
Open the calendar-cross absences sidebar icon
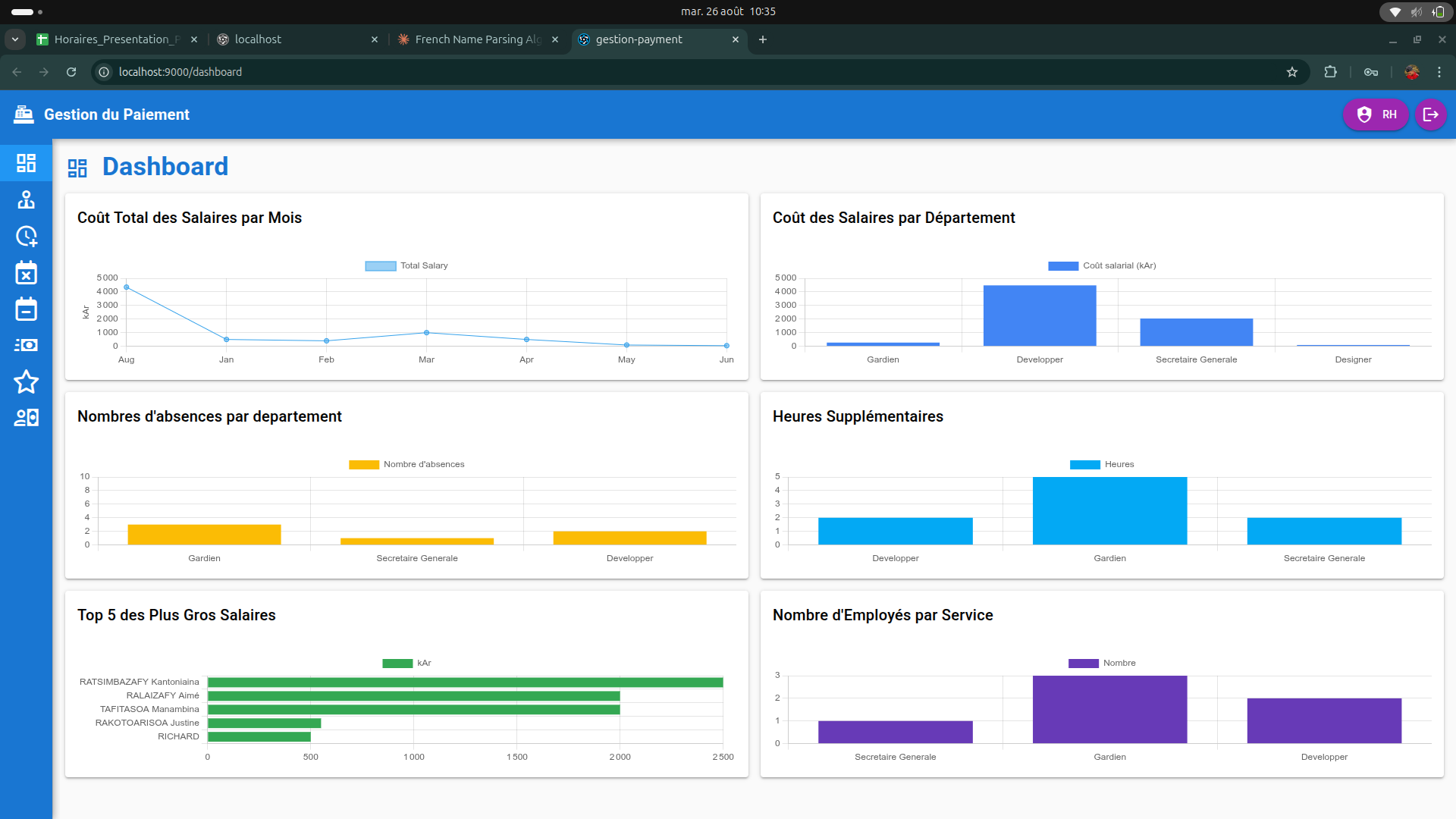tap(26, 272)
